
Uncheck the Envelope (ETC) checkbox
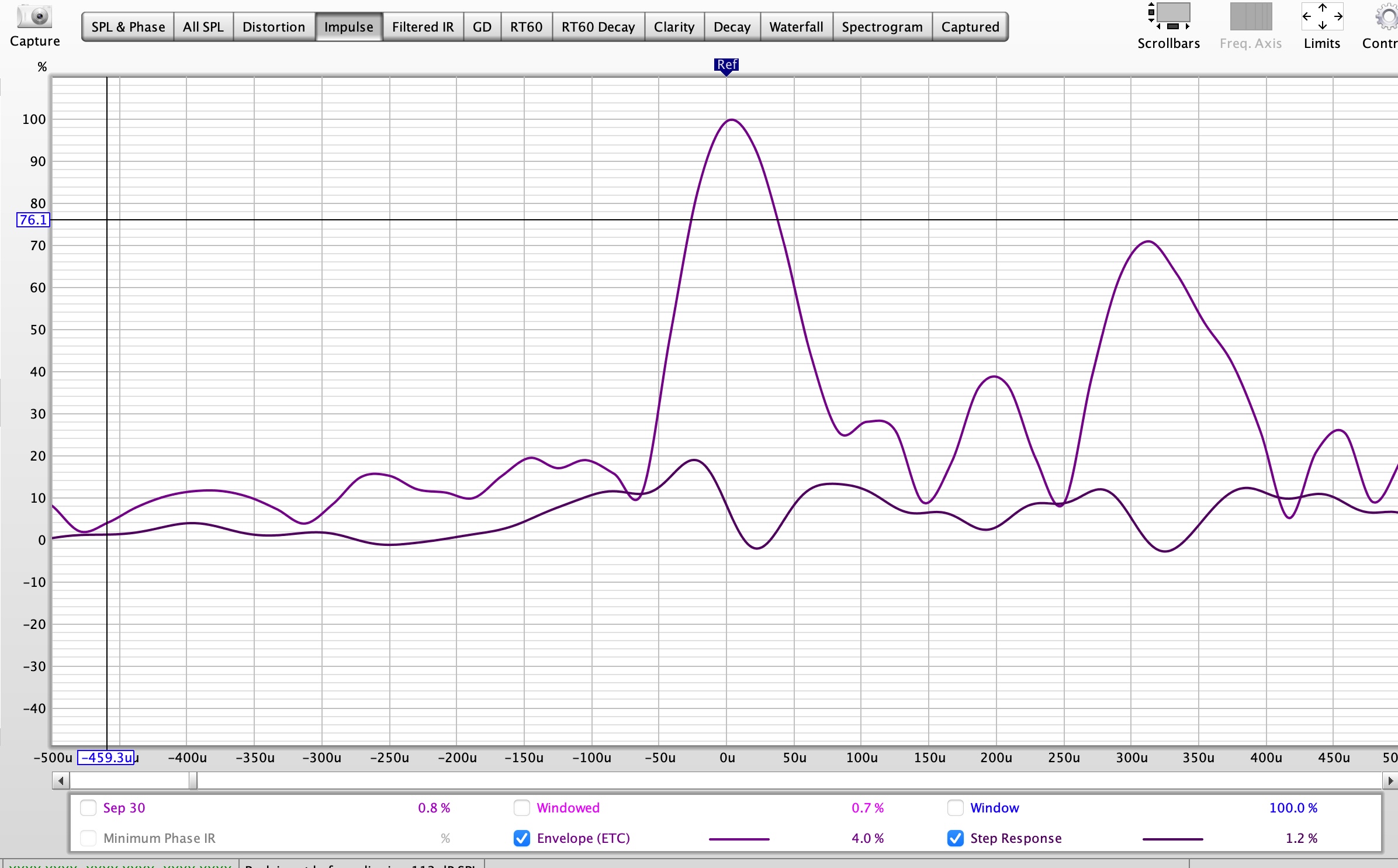[522, 838]
